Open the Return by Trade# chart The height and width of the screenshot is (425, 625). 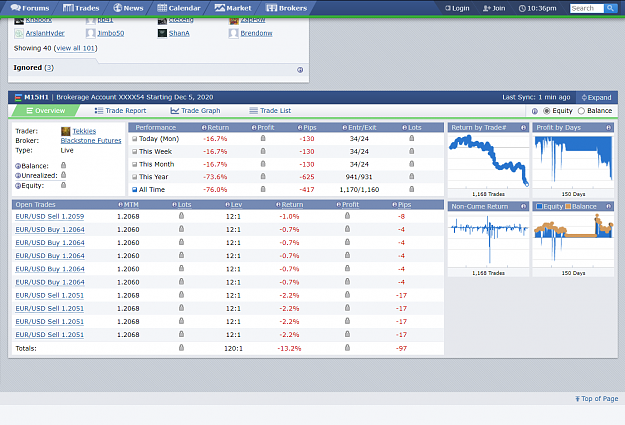[x=488, y=161]
